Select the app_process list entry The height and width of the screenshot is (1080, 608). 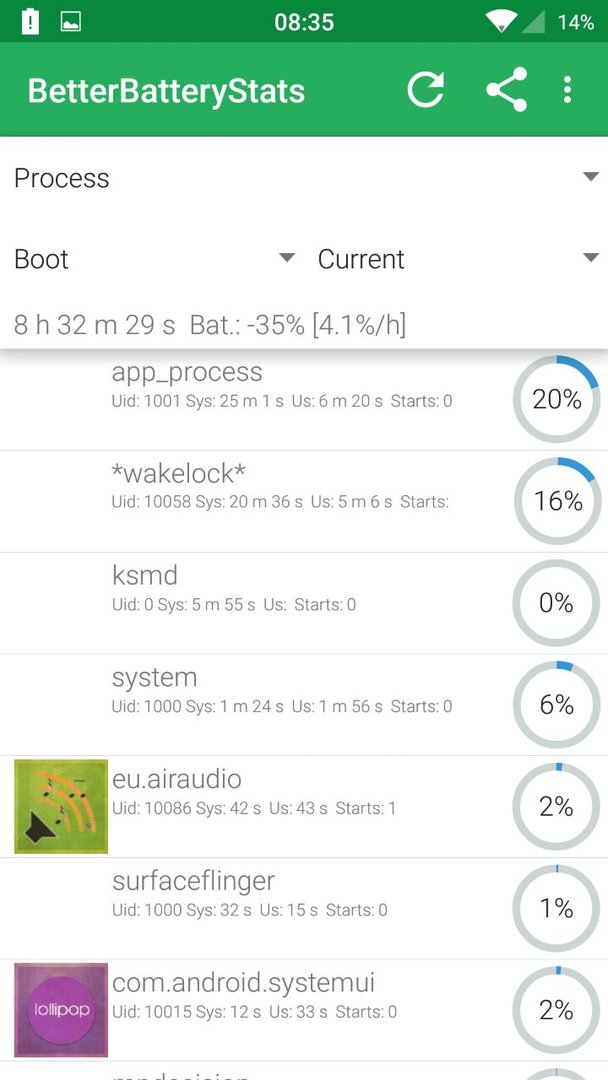pos(304,399)
